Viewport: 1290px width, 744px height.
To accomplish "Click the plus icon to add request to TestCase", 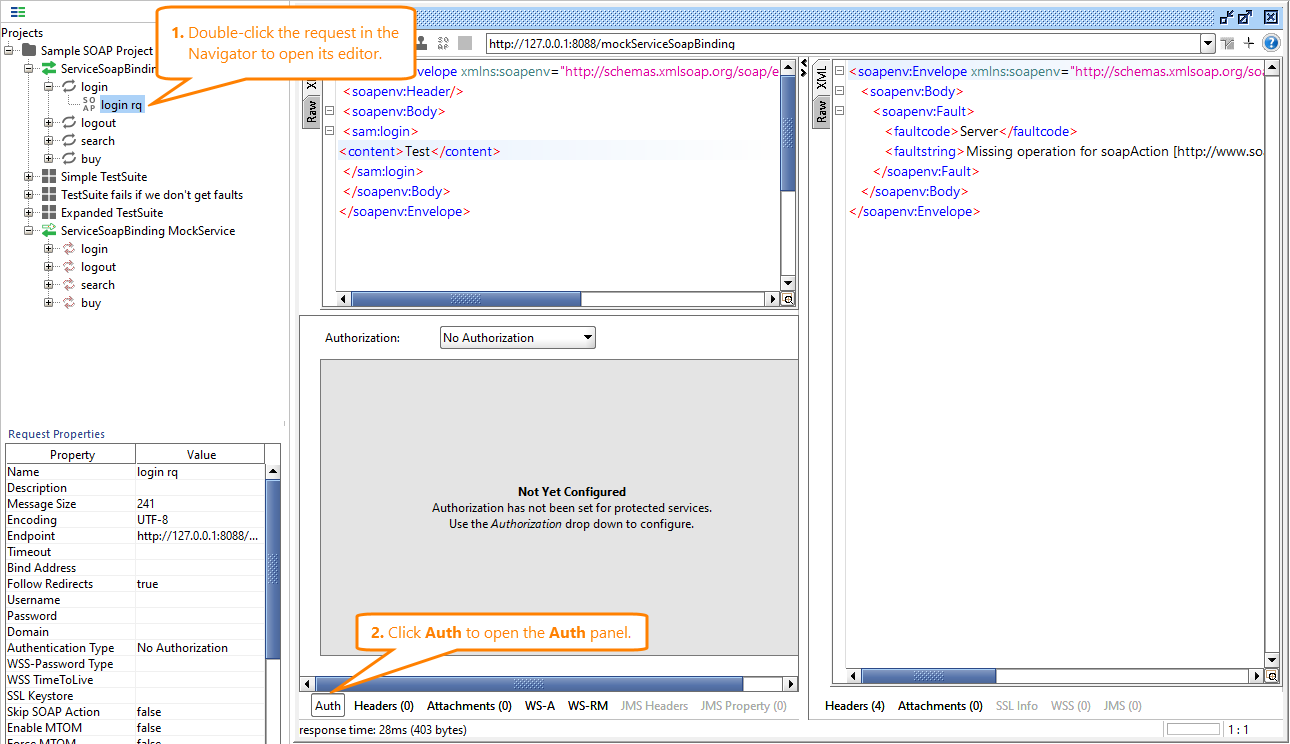I will (1248, 43).
